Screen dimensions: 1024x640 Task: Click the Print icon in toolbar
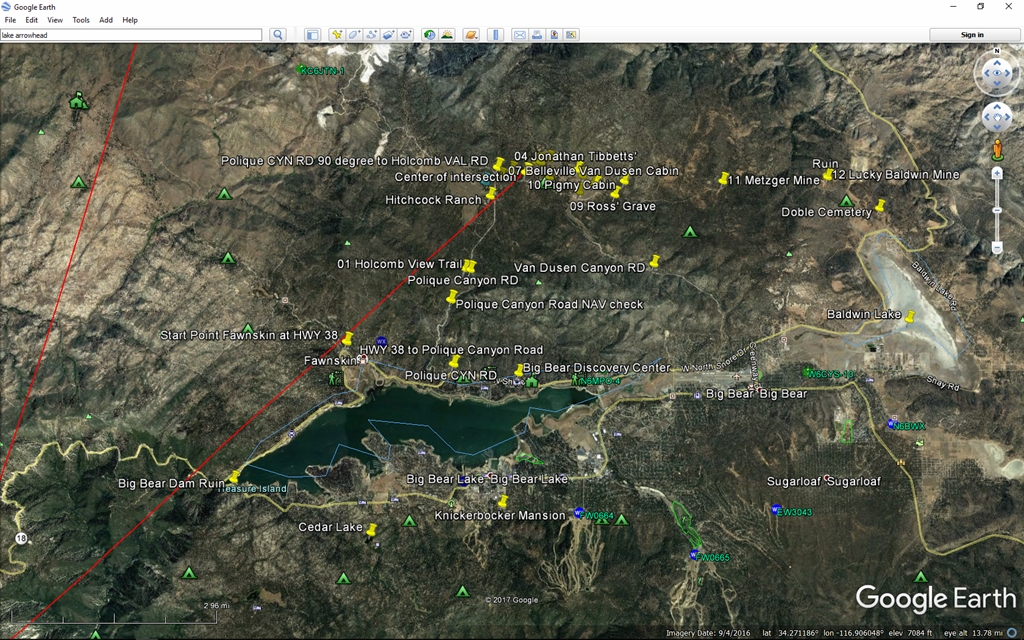(x=536, y=35)
